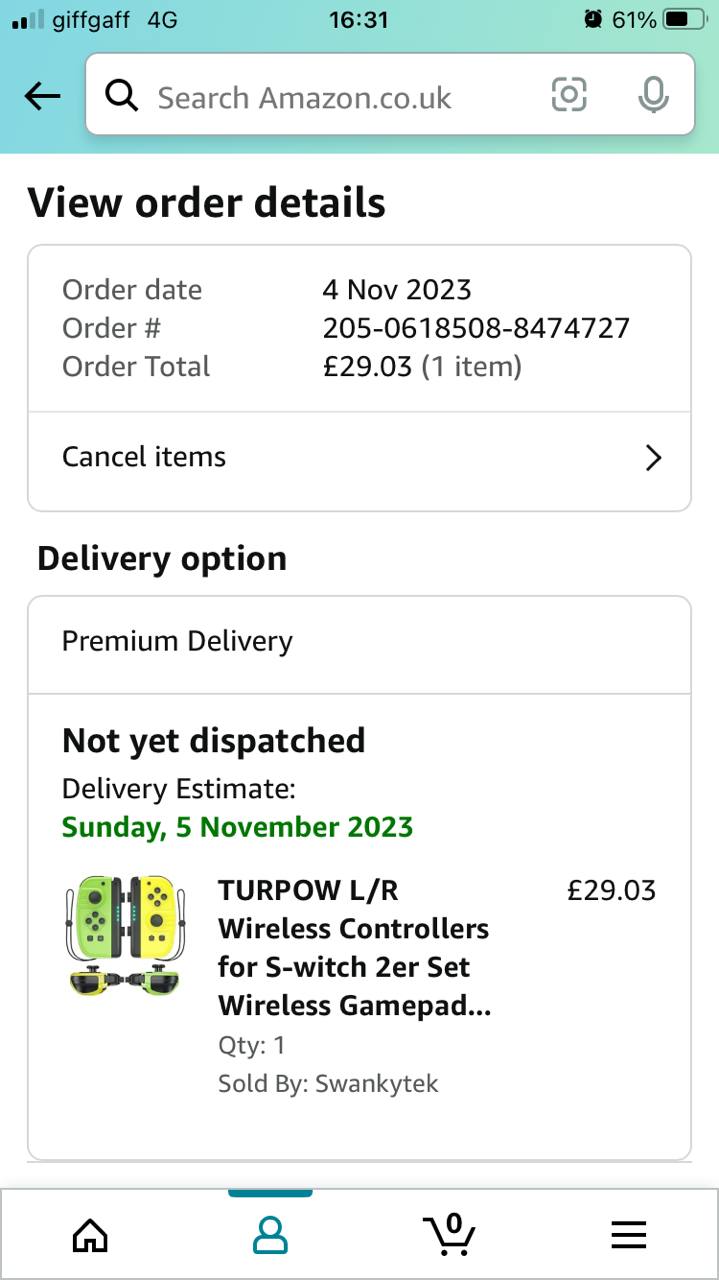Open the account profile tab
This screenshot has height=1280, width=719.
pos(270,1236)
